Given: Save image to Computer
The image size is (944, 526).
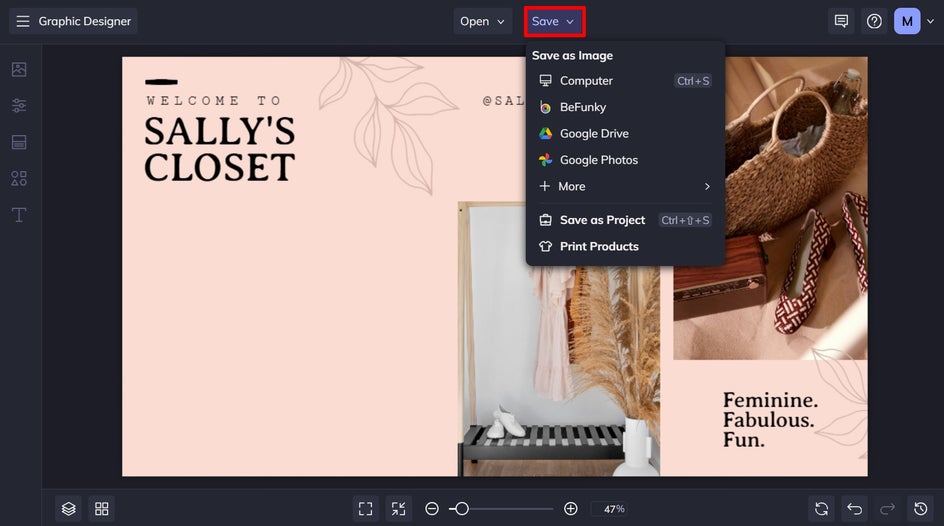Looking at the screenshot, I should click(x=625, y=81).
